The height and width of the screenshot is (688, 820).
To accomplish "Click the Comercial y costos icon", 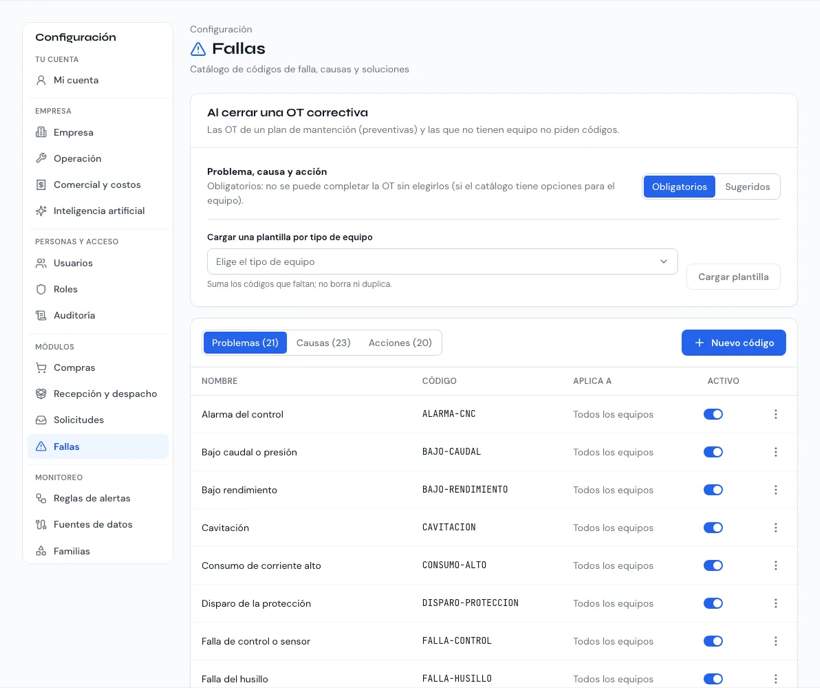I will (41, 185).
